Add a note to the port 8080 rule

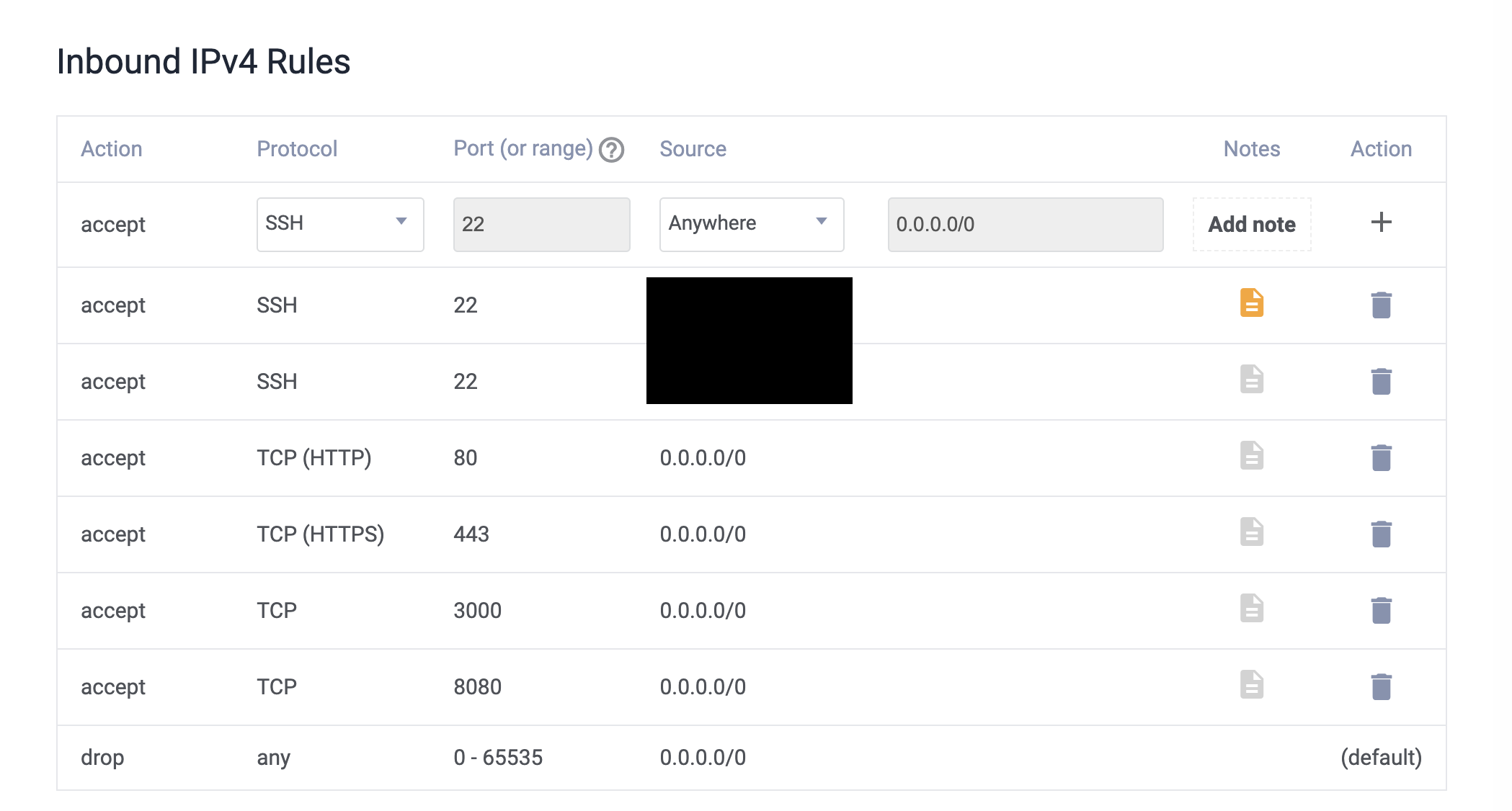(1252, 685)
